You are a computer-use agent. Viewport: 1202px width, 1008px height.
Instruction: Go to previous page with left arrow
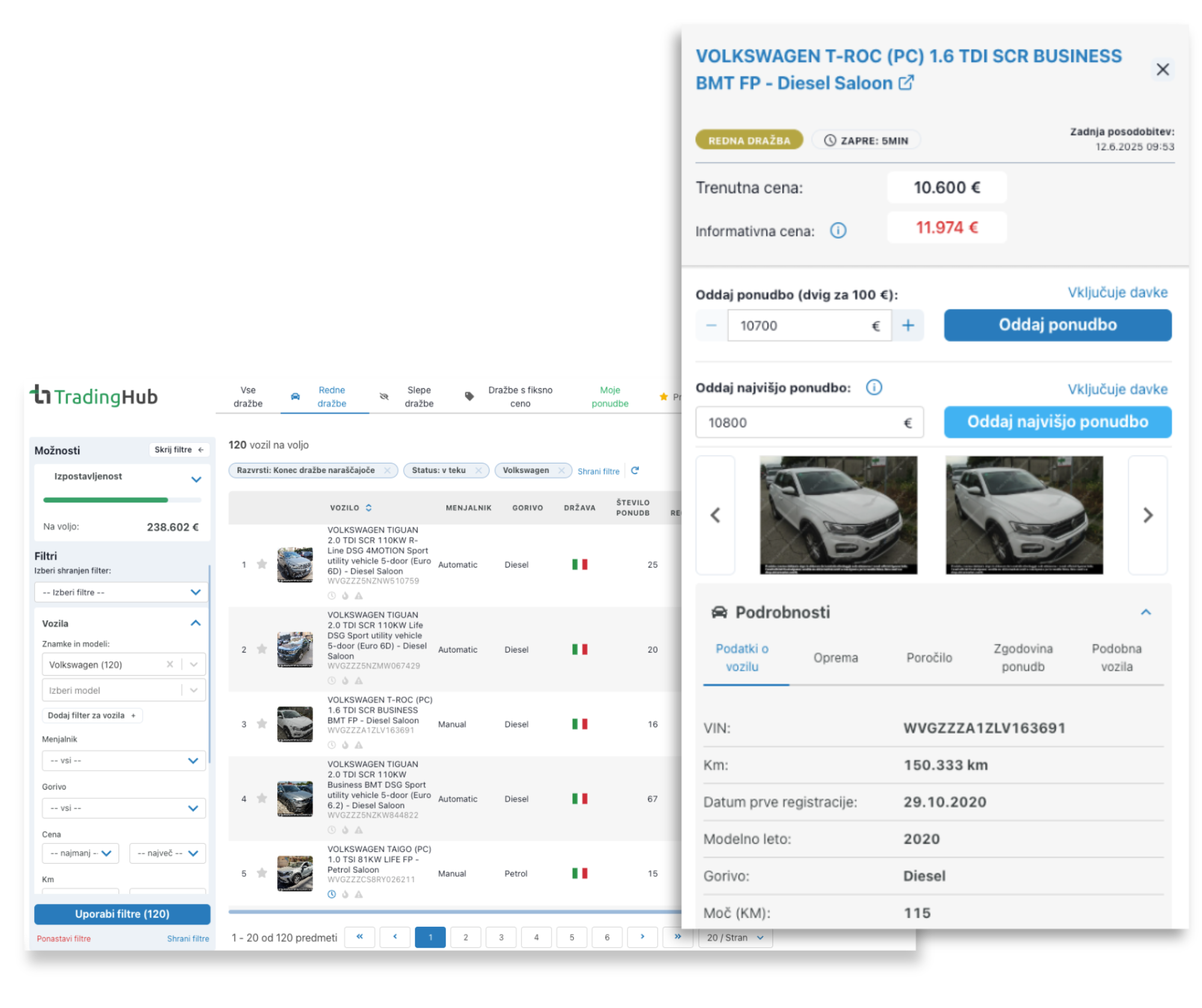point(395,937)
